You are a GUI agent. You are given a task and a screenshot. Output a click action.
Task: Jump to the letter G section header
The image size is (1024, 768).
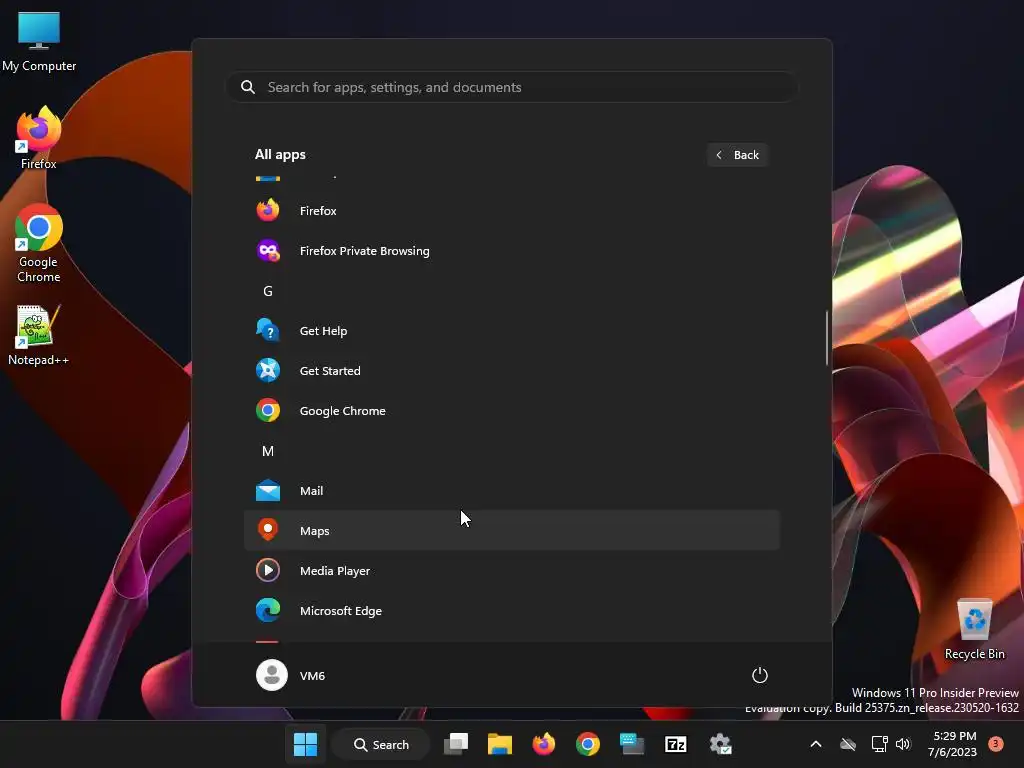point(268,291)
